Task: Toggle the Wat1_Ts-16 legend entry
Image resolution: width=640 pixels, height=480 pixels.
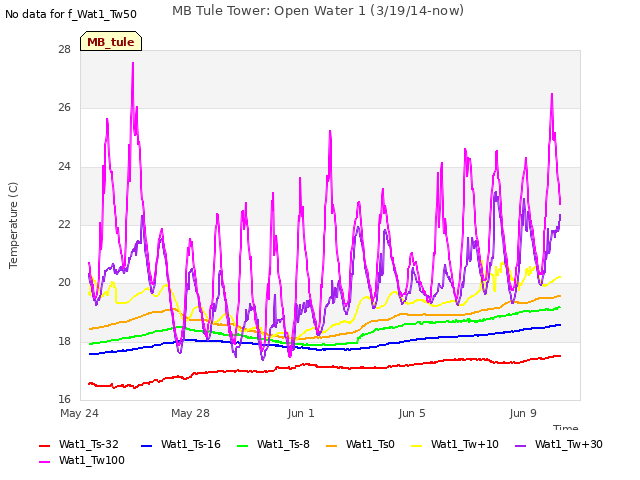Action: pos(180,444)
